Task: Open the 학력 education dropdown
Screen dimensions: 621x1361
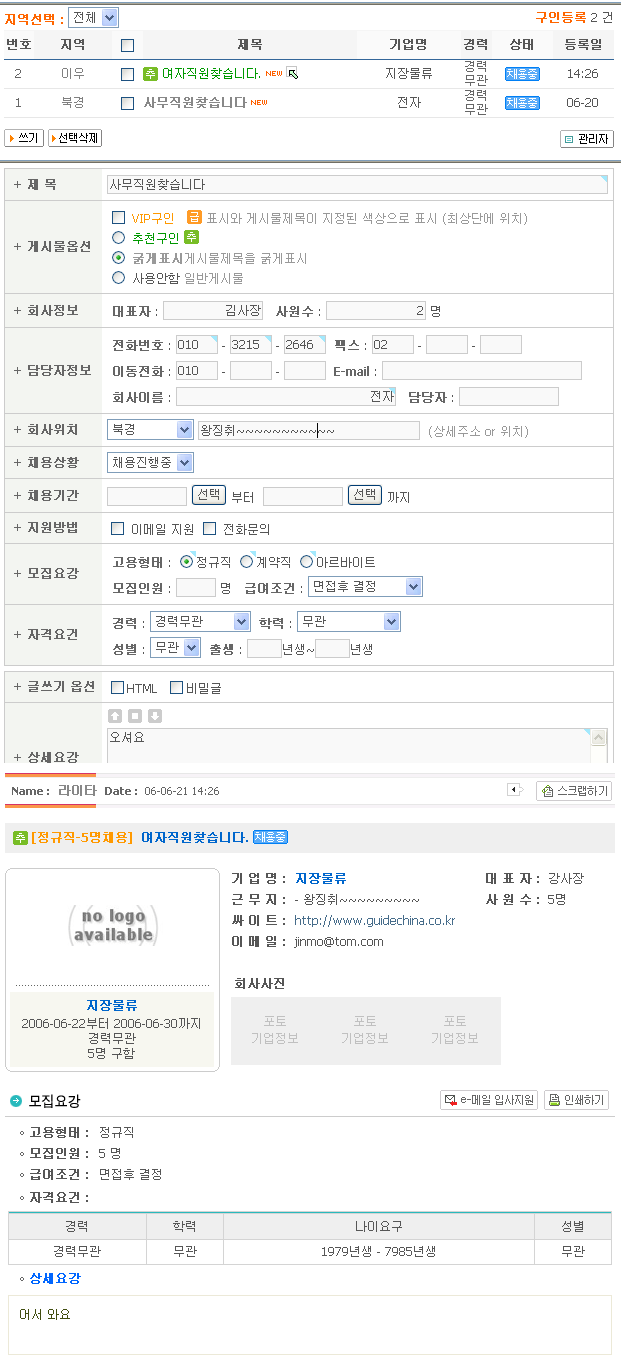Action: pos(349,622)
